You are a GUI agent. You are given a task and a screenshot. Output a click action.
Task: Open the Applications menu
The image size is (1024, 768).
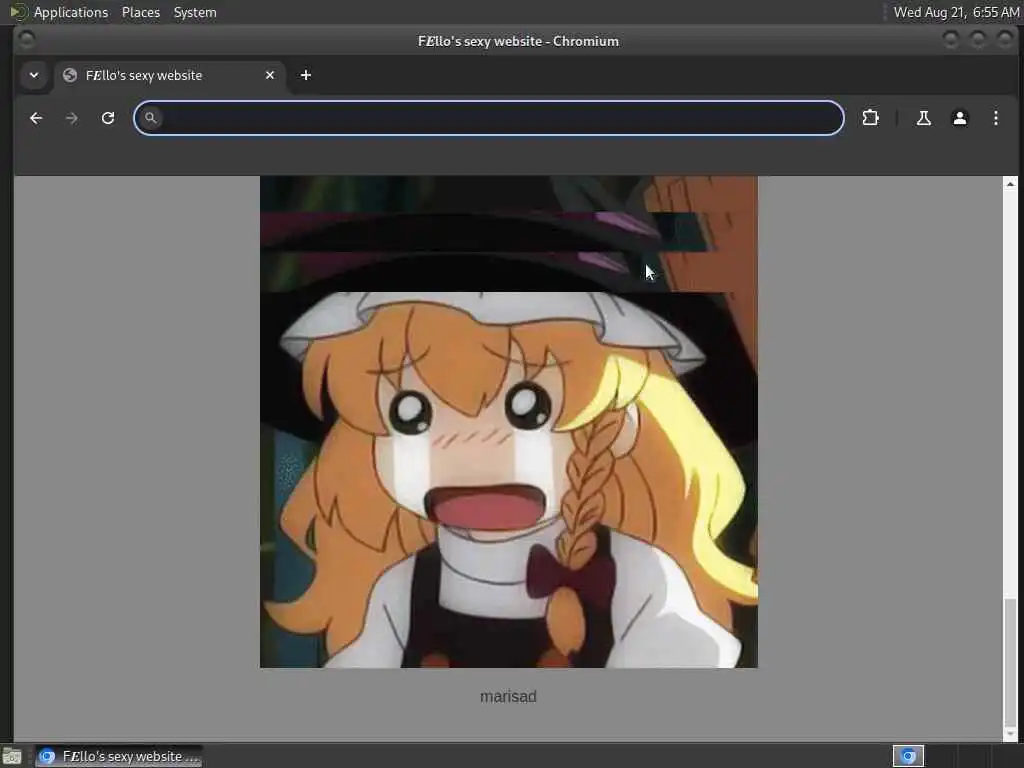pyautogui.click(x=71, y=12)
